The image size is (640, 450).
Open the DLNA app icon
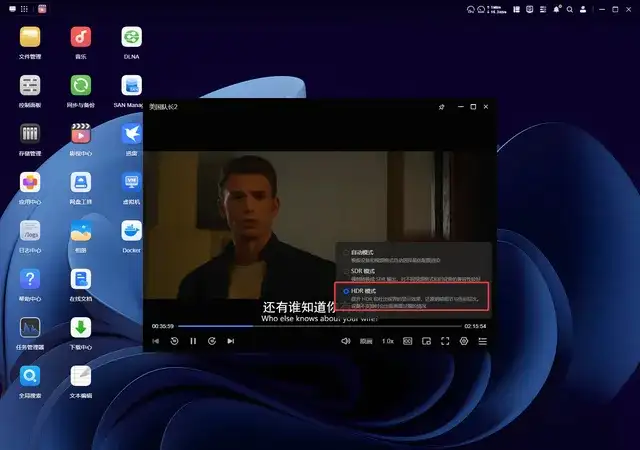click(131, 38)
